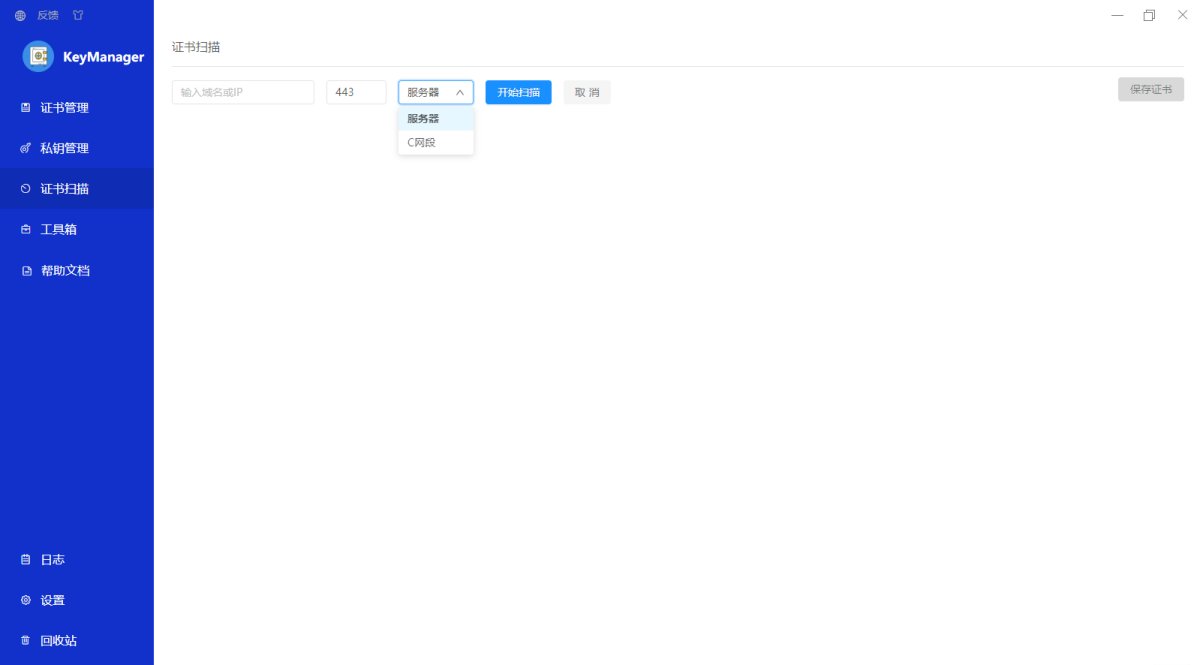This screenshot has height=665, width=1200.
Task: Select the C网段 dropdown option
Action: coord(422,143)
